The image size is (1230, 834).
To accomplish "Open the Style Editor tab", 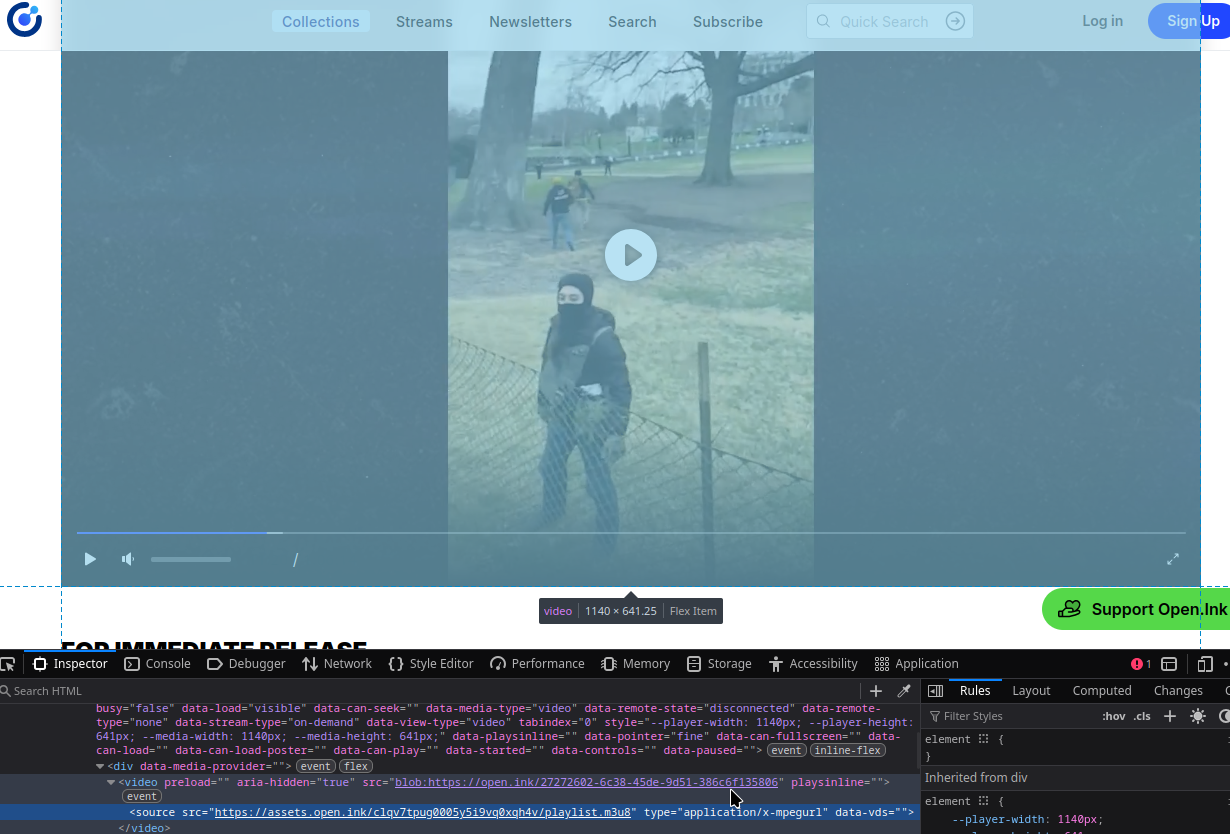I will pyautogui.click(x=431, y=664).
